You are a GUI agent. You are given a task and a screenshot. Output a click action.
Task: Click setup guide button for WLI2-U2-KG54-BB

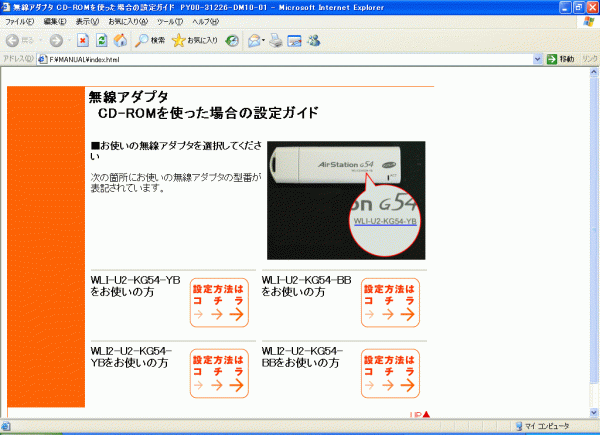coord(390,373)
